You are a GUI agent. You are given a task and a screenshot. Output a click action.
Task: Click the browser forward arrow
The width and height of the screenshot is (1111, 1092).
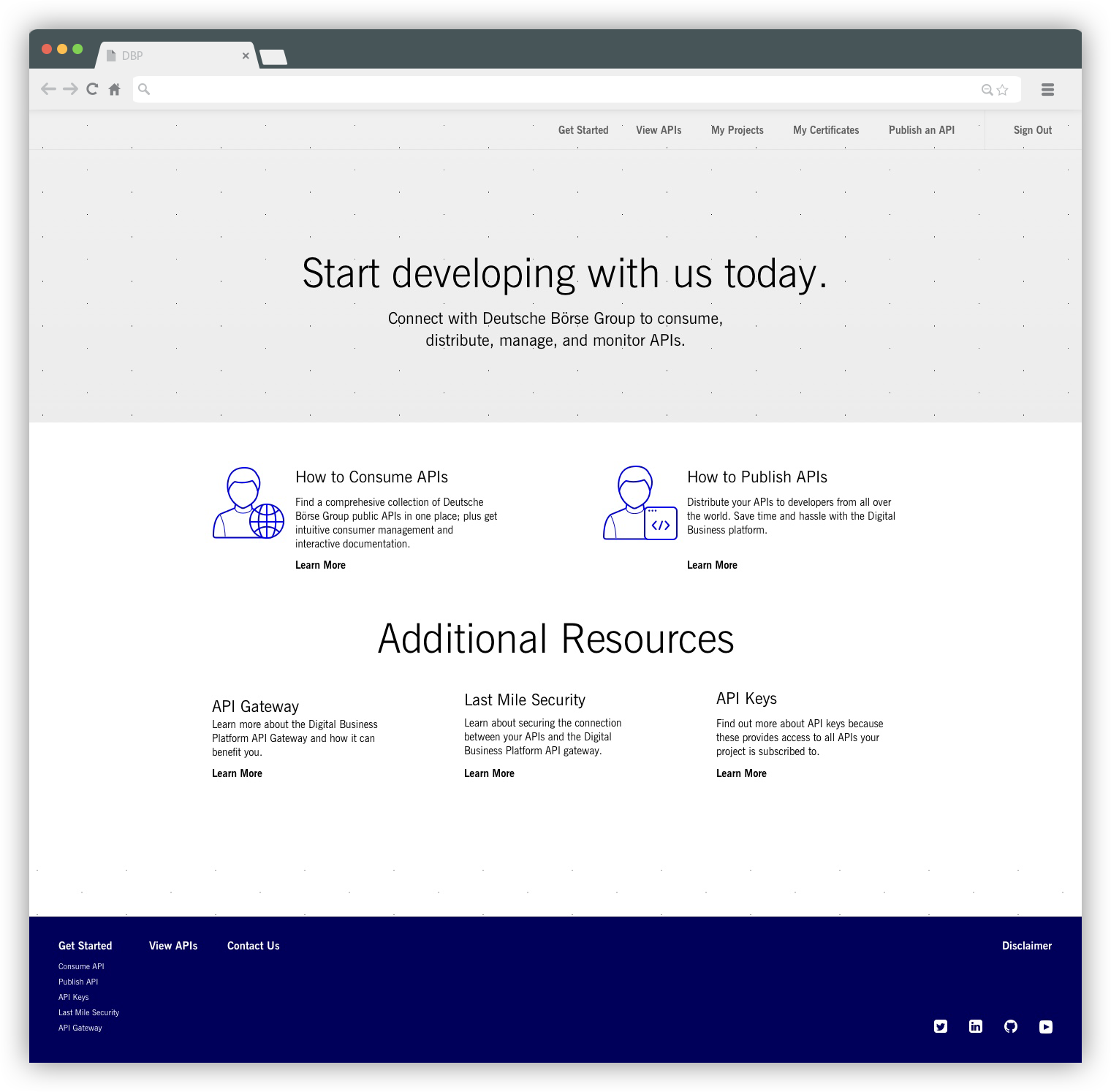[x=70, y=89]
